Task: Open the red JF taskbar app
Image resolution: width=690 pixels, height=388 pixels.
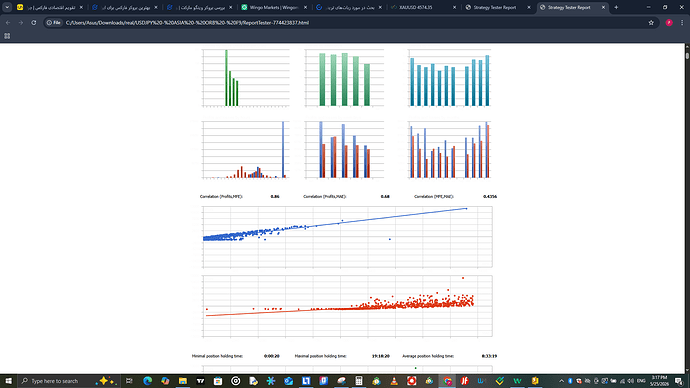Action: pos(465,381)
